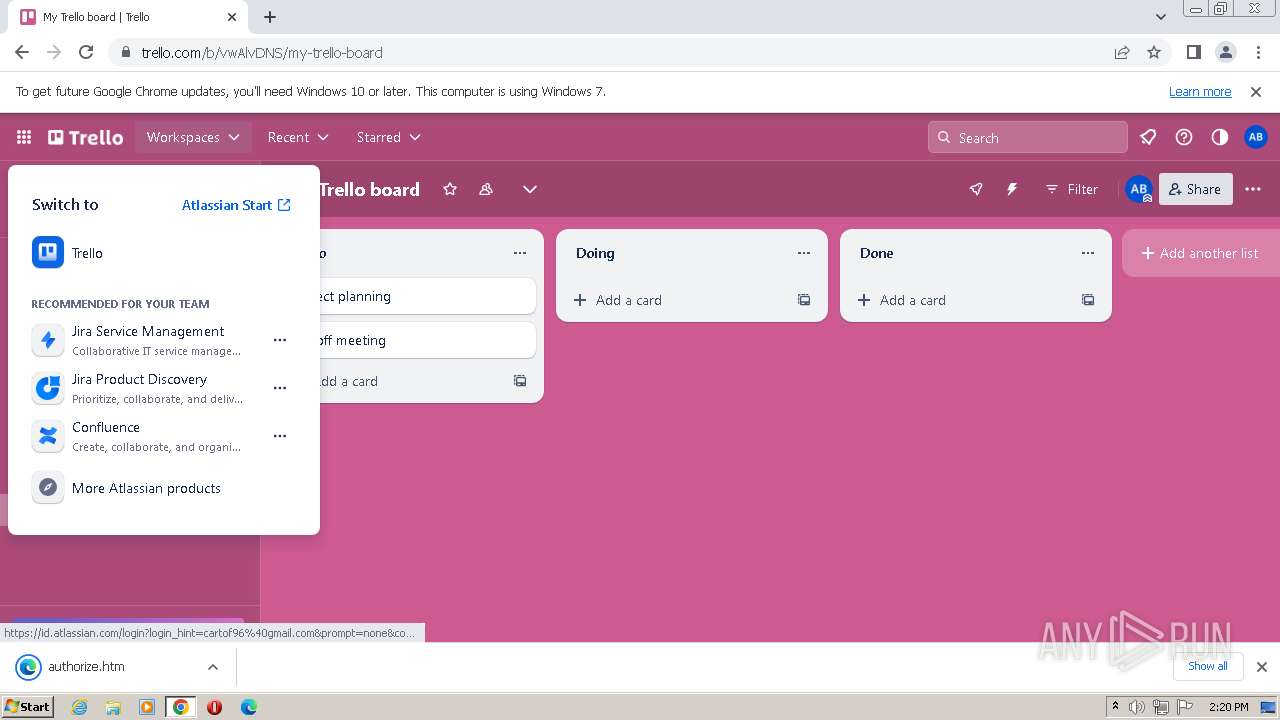Dismiss the Chrome update notice

click(1256, 91)
